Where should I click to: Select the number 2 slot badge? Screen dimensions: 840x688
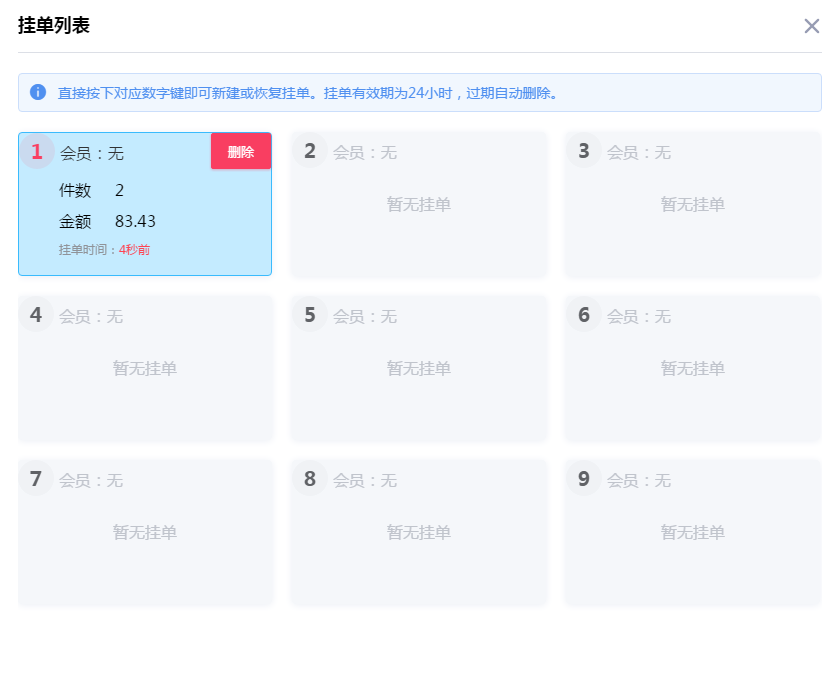coord(310,151)
